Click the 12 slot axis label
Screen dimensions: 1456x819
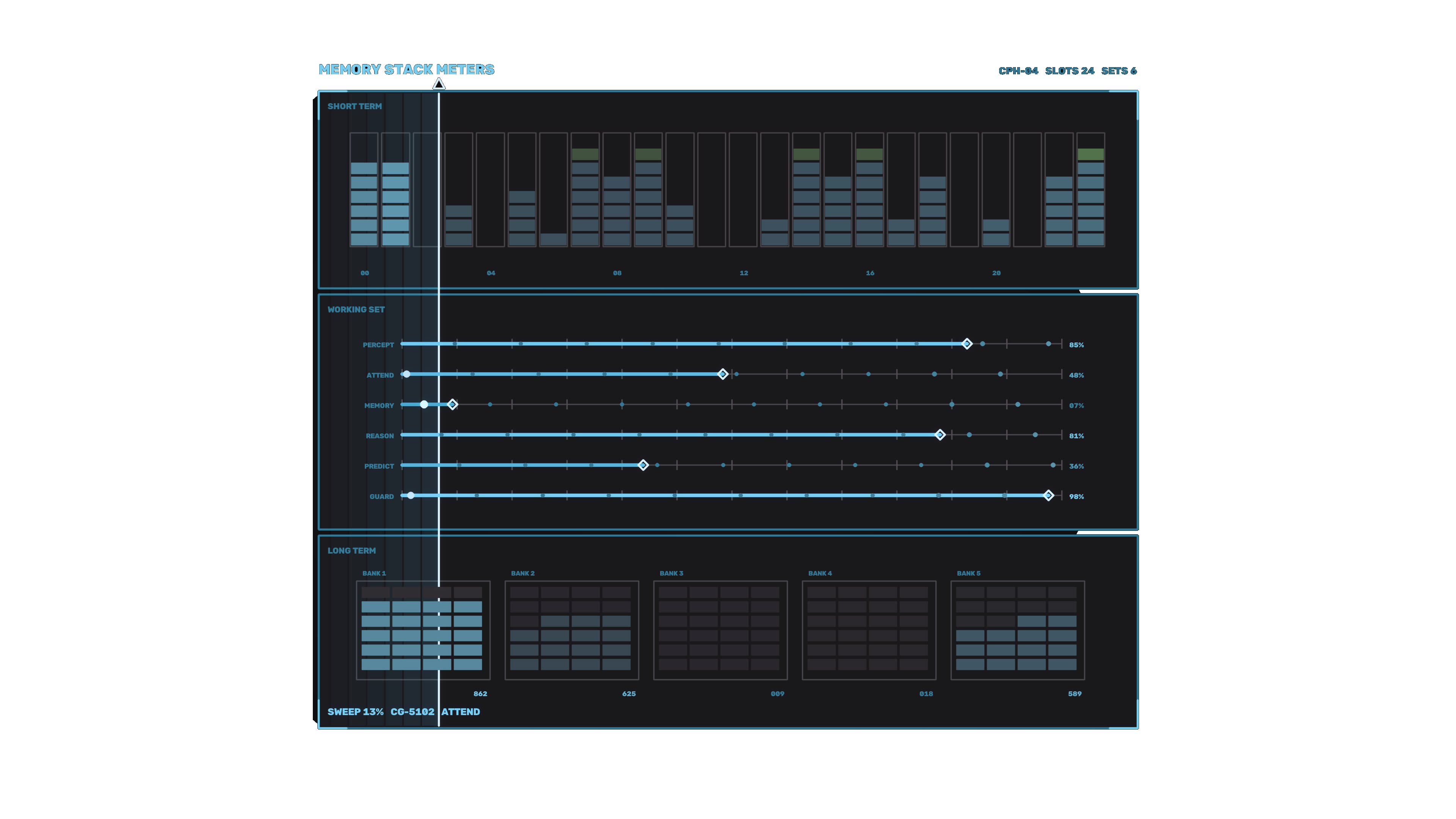point(743,273)
